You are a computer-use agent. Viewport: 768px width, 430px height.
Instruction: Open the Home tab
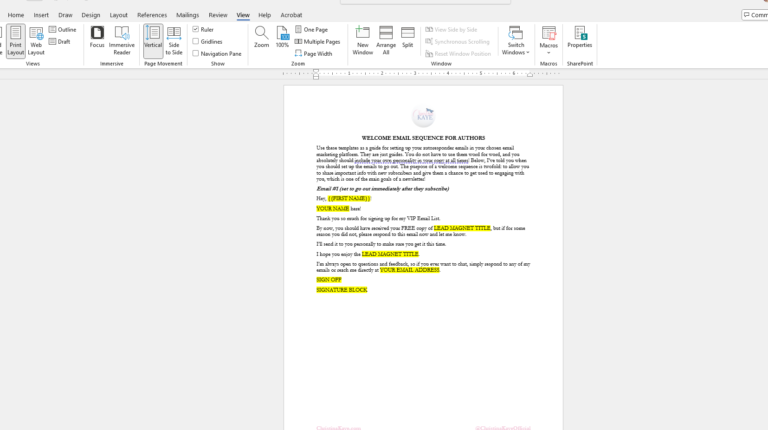coord(16,15)
